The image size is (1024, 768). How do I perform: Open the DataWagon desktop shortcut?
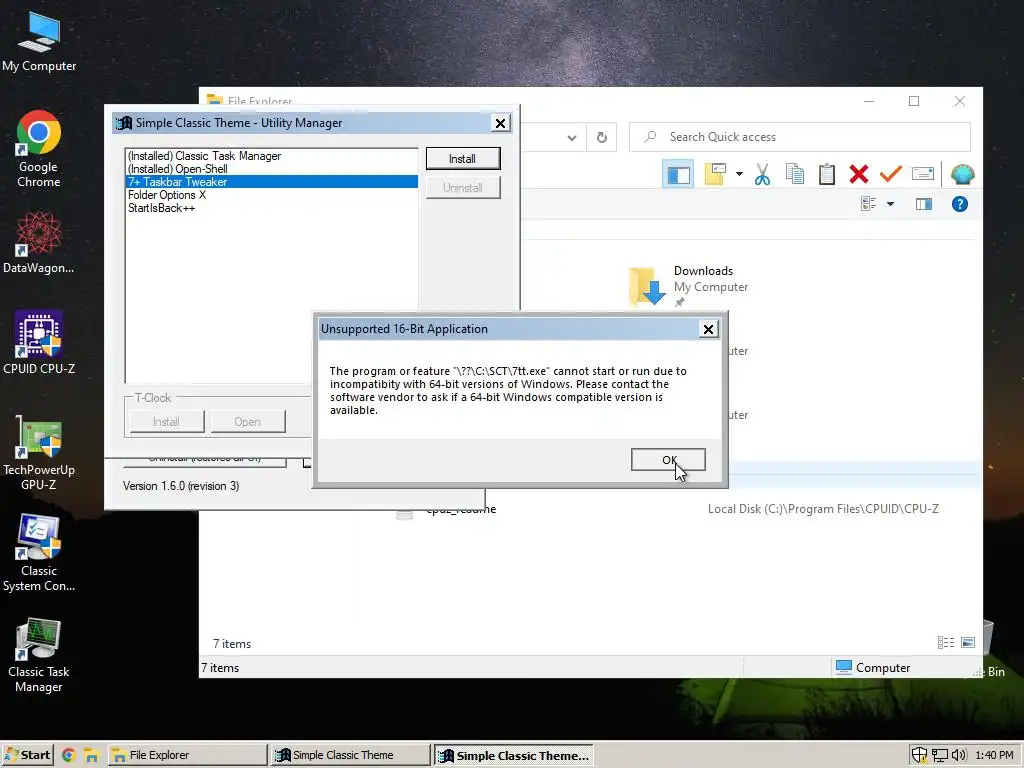(39, 242)
